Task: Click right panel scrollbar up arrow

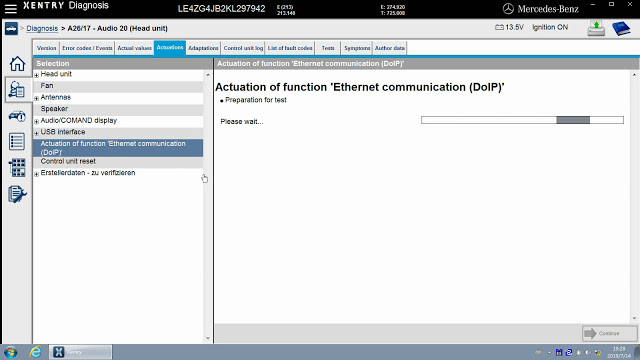Action: pyautogui.click(x=634, y=75)
